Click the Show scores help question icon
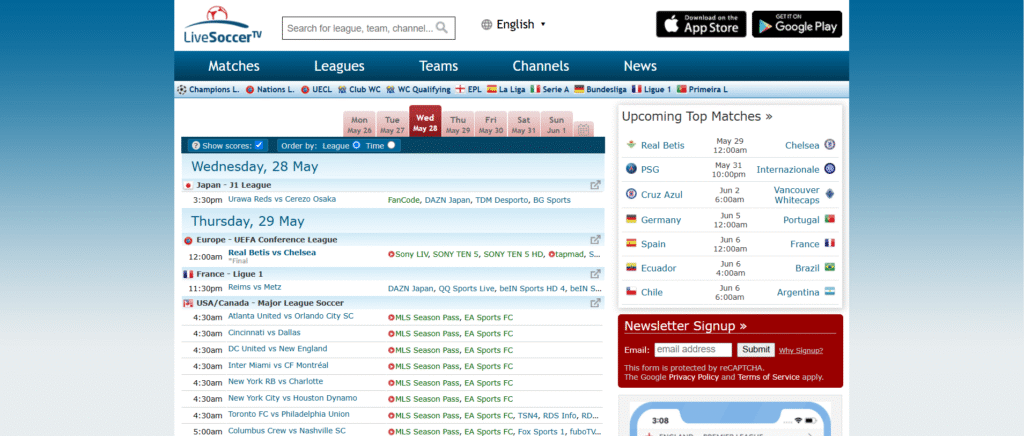Viewport: 1024px width, 436px height. pos(196,146)
